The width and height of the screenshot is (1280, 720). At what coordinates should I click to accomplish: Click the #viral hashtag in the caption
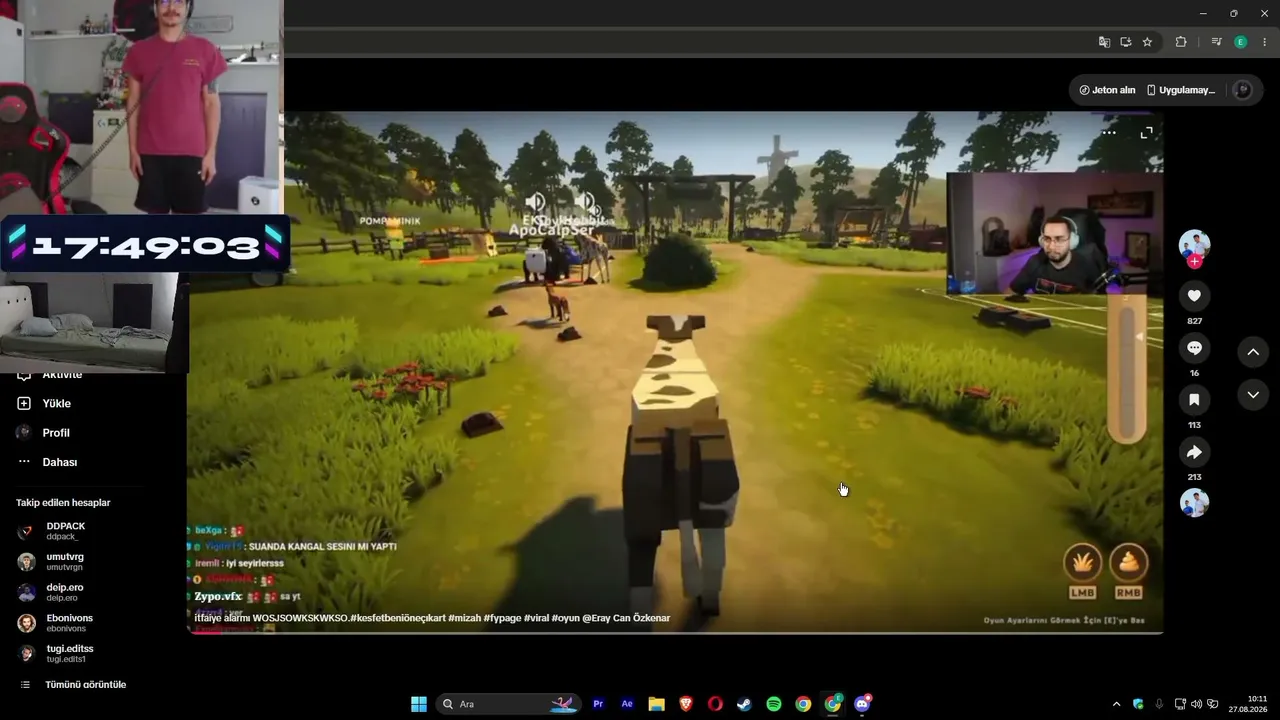pos(535,618)
